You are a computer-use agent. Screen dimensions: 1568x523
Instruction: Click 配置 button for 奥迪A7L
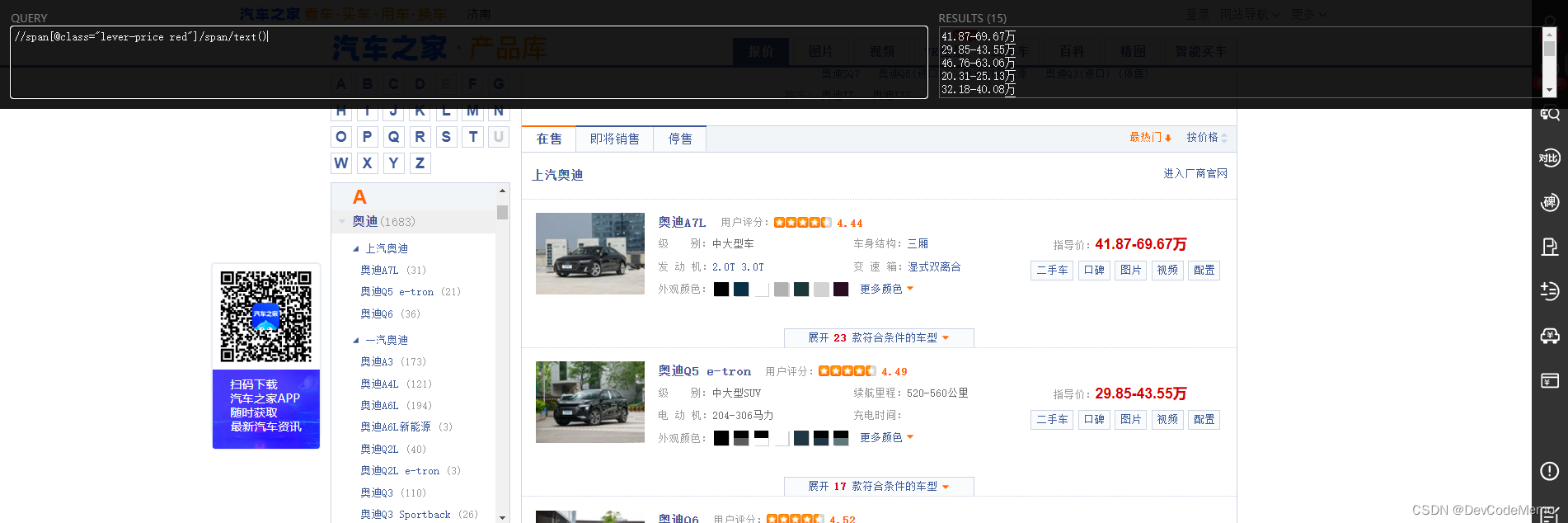point(1204,271)
